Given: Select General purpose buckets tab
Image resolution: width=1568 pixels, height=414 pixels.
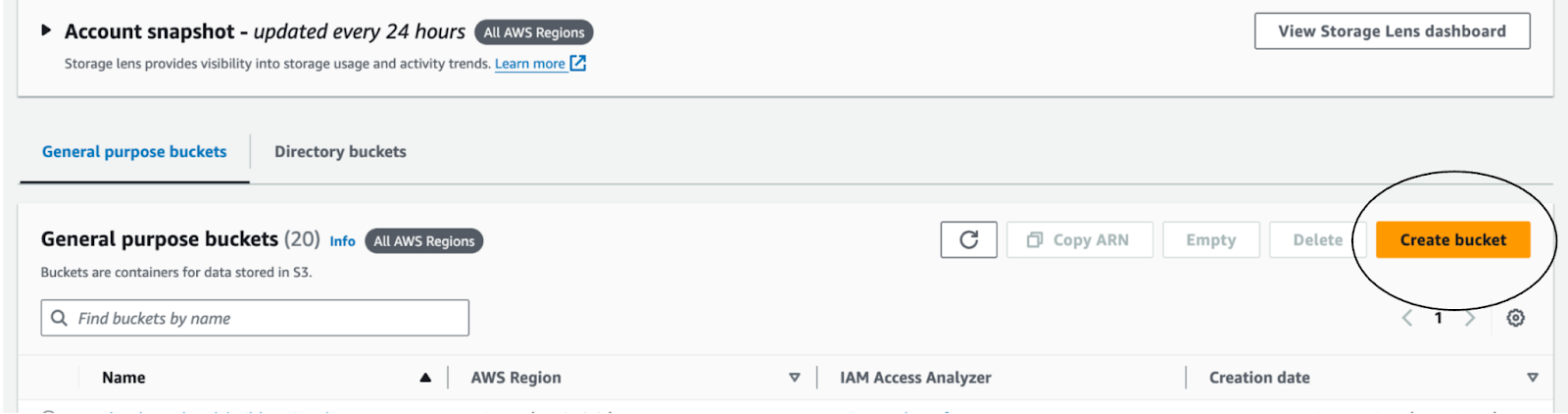Looking at the screenshot, I should 134,152.
